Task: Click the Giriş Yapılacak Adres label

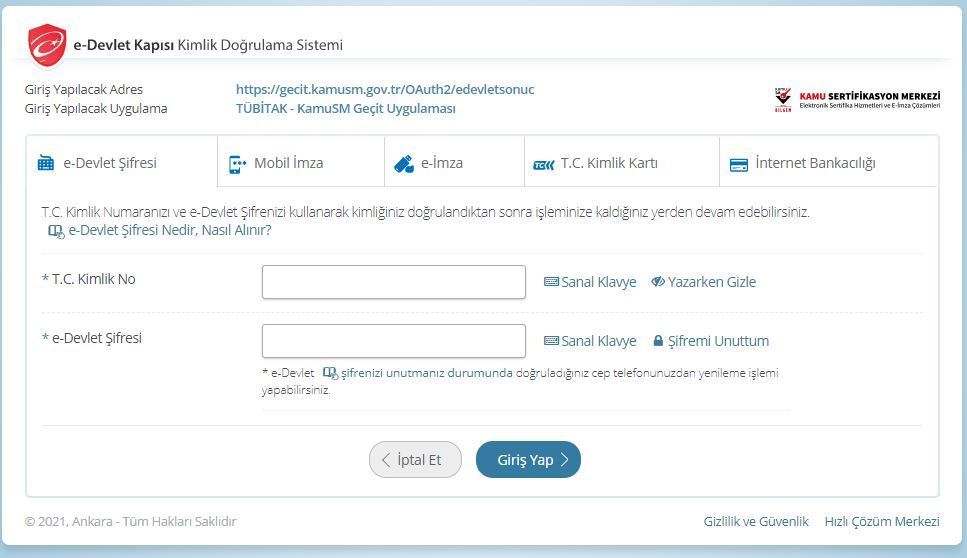Action: 84,89
